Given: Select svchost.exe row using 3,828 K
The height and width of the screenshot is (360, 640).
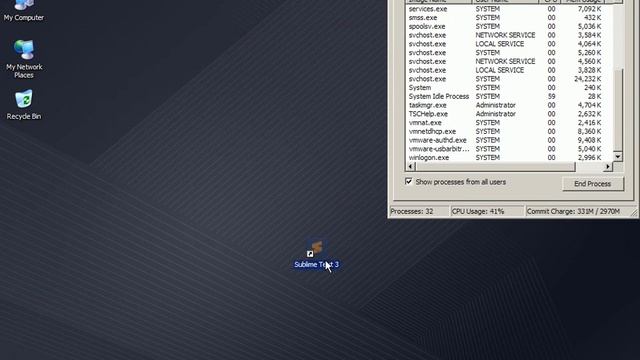Looking at the screenshot, I should click(x=509, y=70).
